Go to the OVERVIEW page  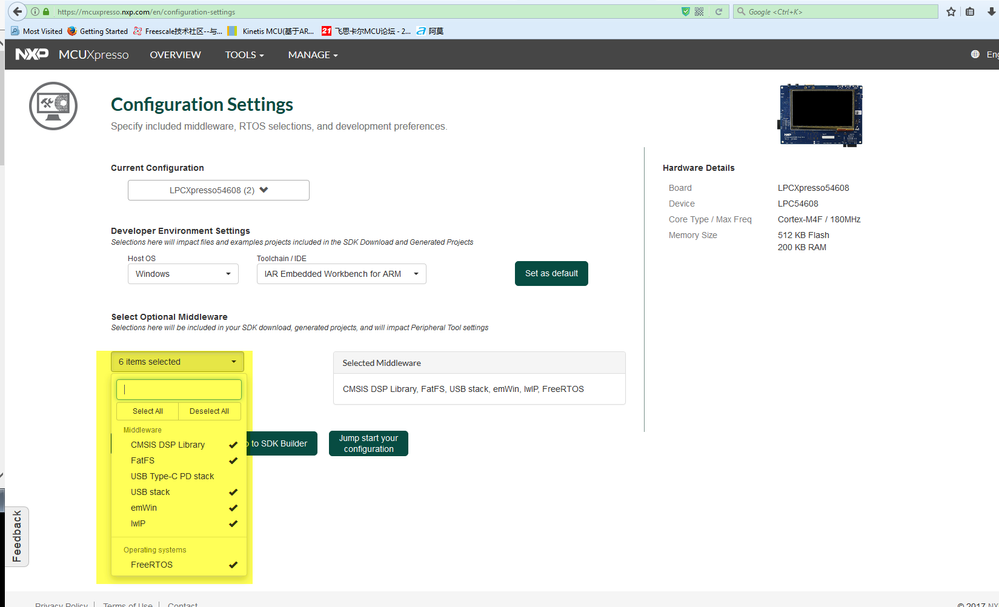coord(175,55)
